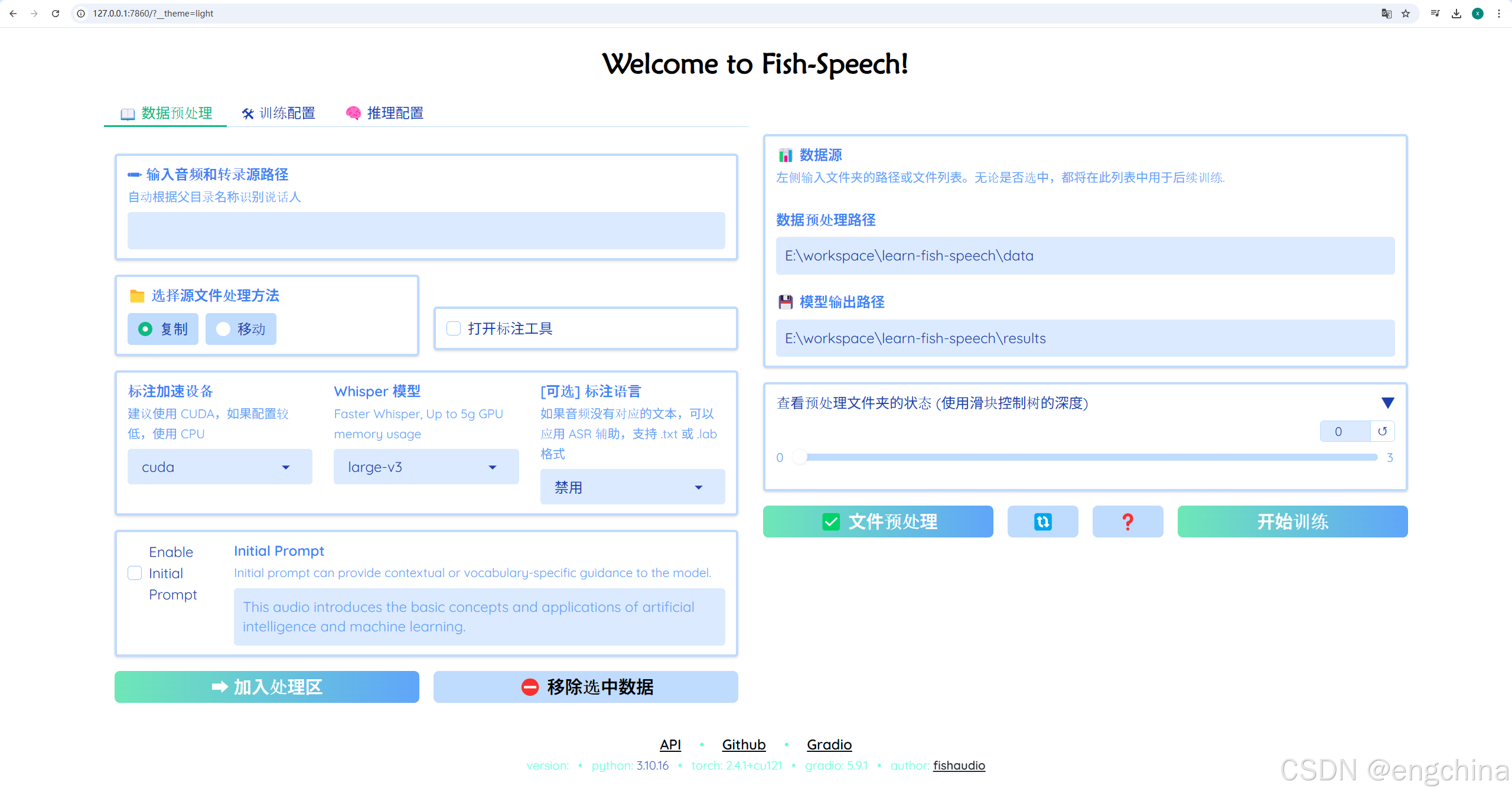1512x795 pixels.
Task: Switch to the 训练配置 tab
Action: coord(279,113)
